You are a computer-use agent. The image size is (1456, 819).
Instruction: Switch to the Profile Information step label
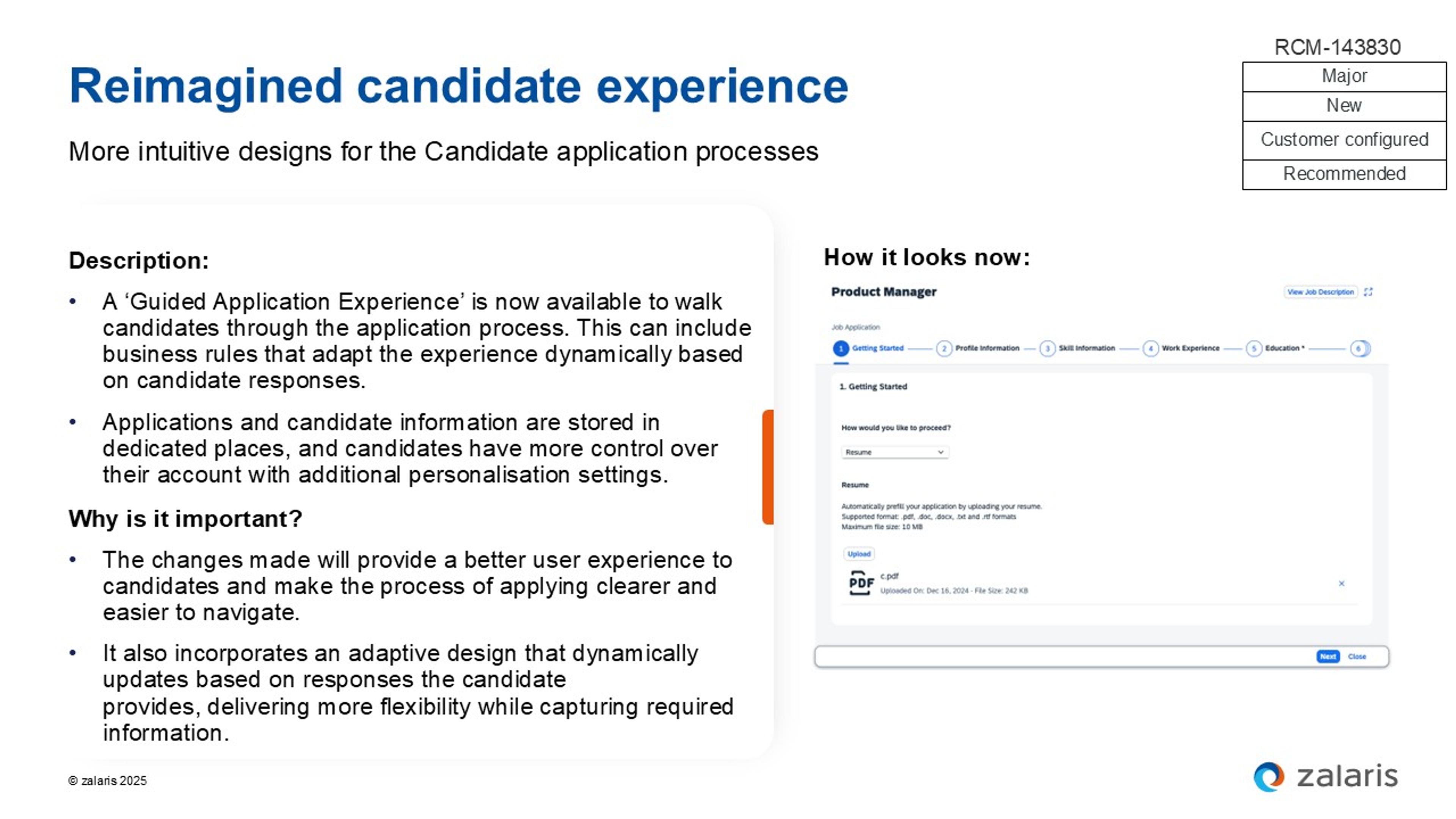tap(987, 348)
